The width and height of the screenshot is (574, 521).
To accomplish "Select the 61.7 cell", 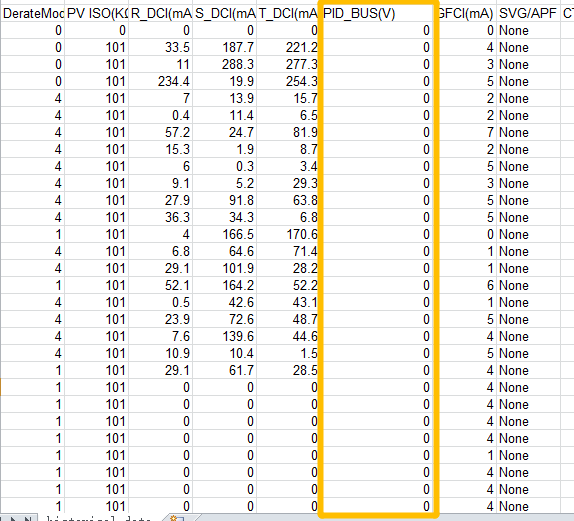I will point(225,370).
